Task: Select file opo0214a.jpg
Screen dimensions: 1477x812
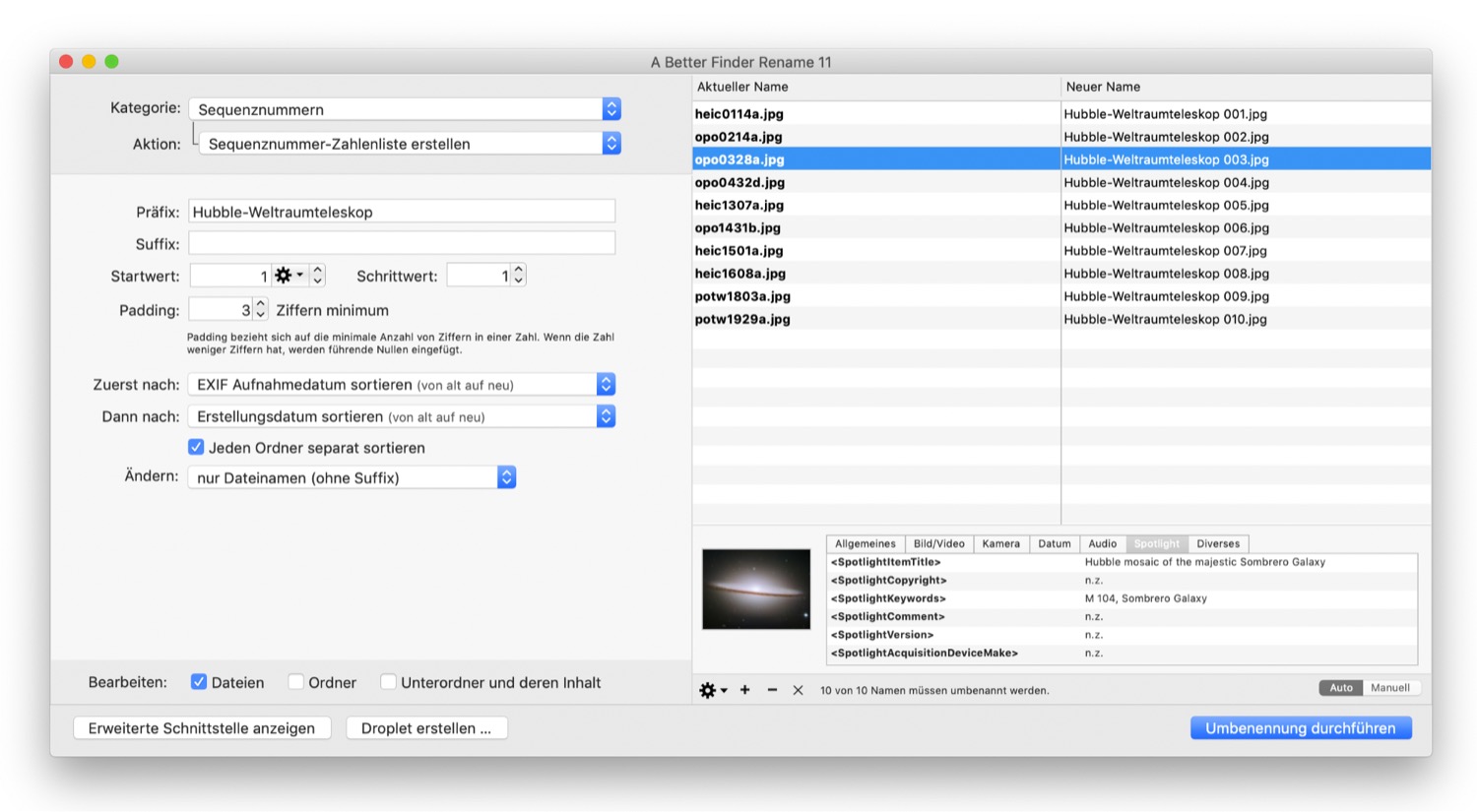Action: [x=738, y=137]
